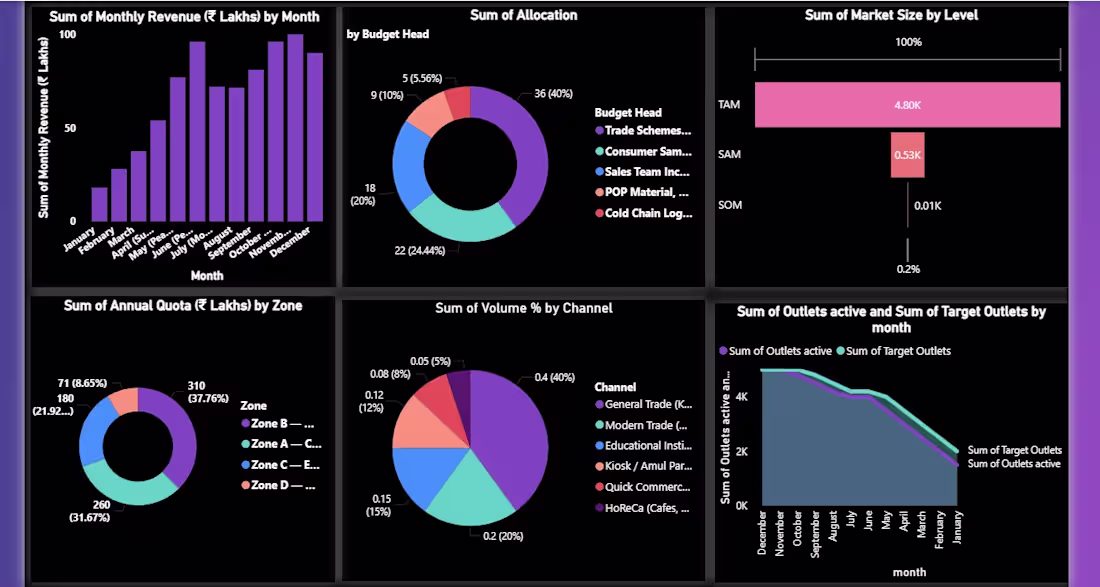Click the SAM segment of the funnel
This screenshot has width=1100, height=587.
pyautogui.click(x=906, y=155)
